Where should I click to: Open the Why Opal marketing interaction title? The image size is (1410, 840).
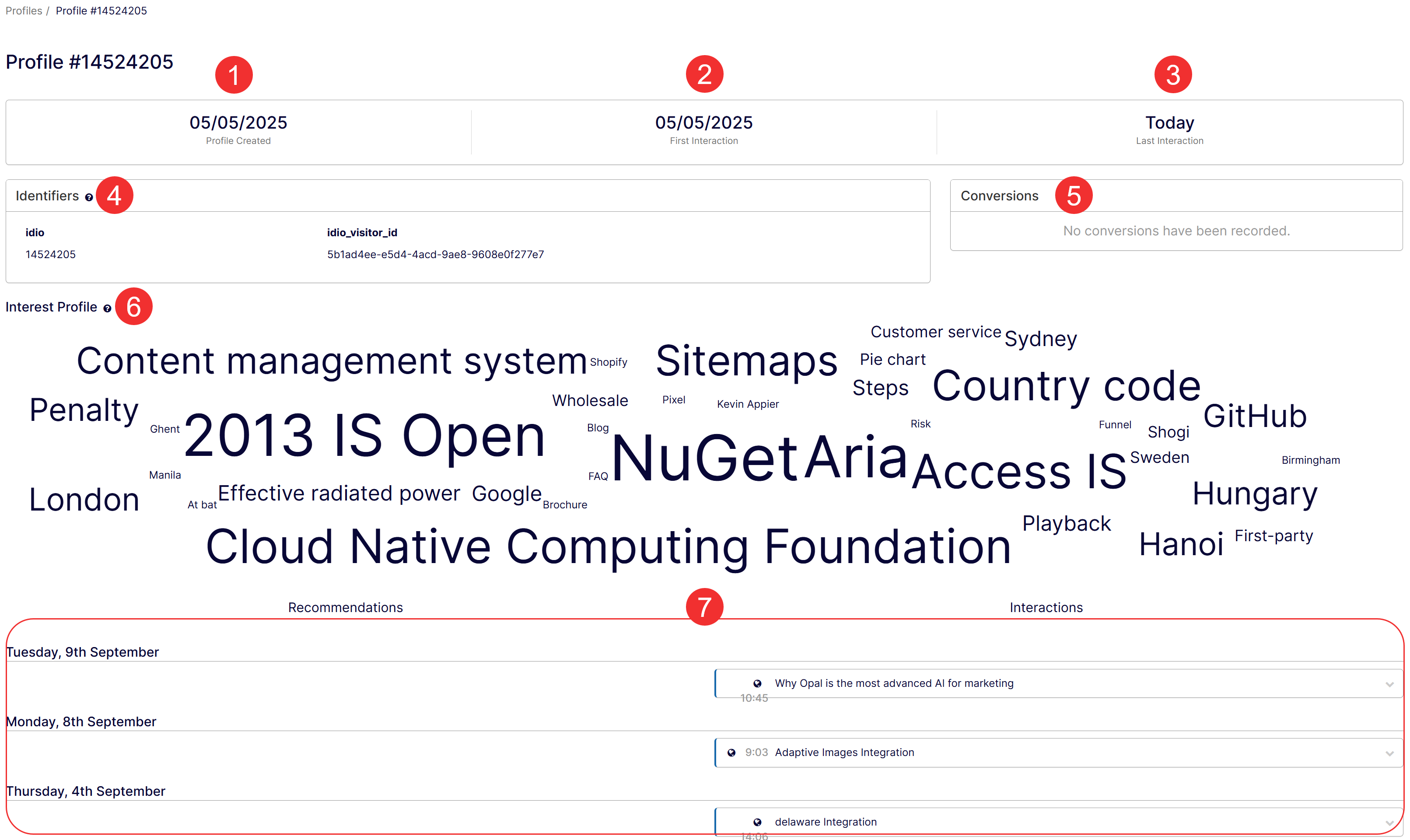tap(894, 684)
